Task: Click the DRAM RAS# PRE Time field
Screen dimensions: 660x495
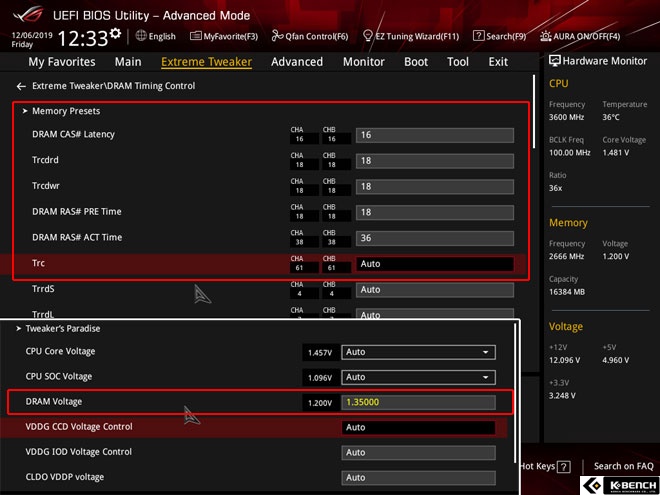Action: pos(434,212)
